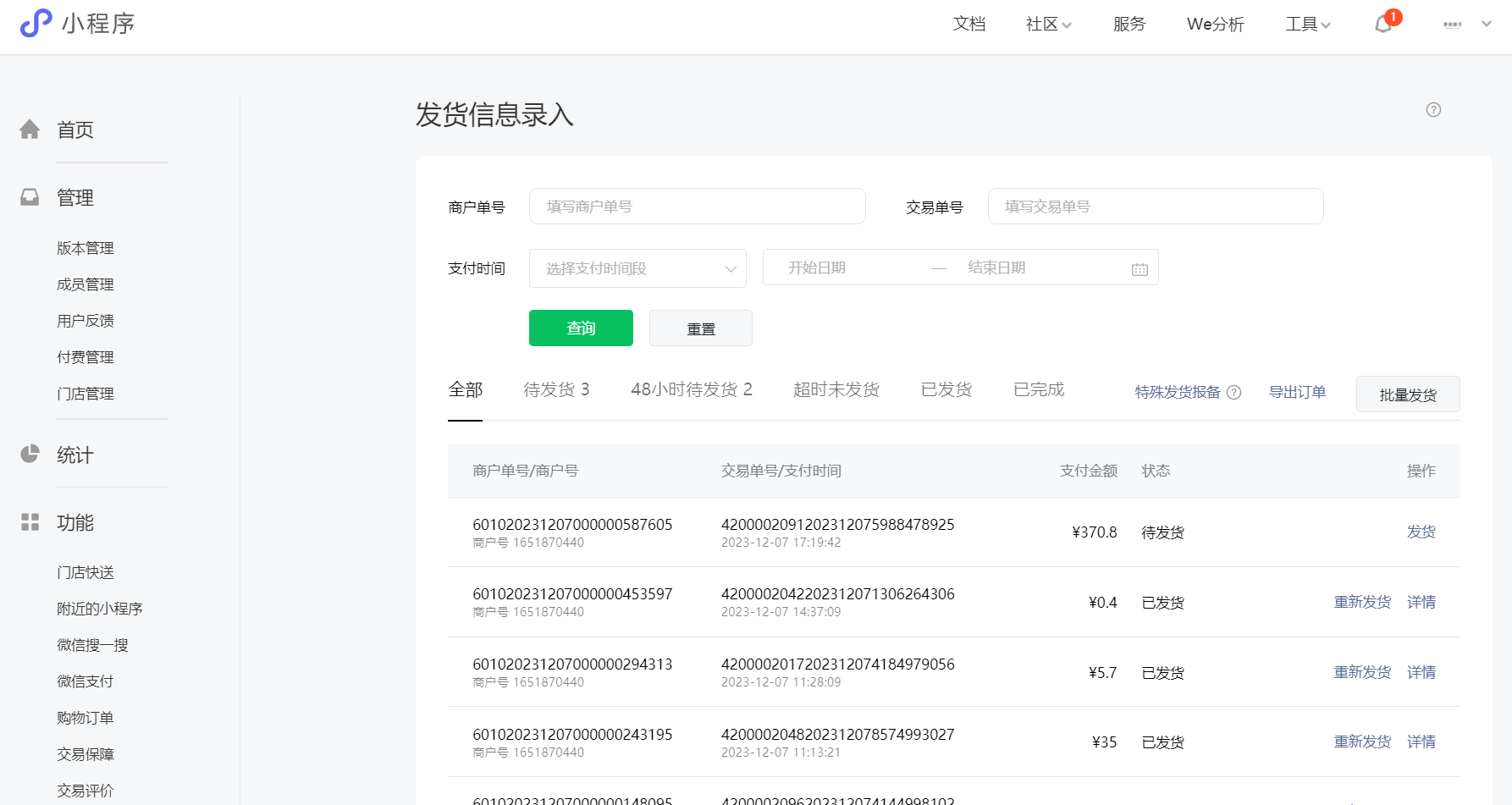The width and height of the screenshot is (1512, 805).
Task: Click the 批量发货 button
Action: point(1408,394)
